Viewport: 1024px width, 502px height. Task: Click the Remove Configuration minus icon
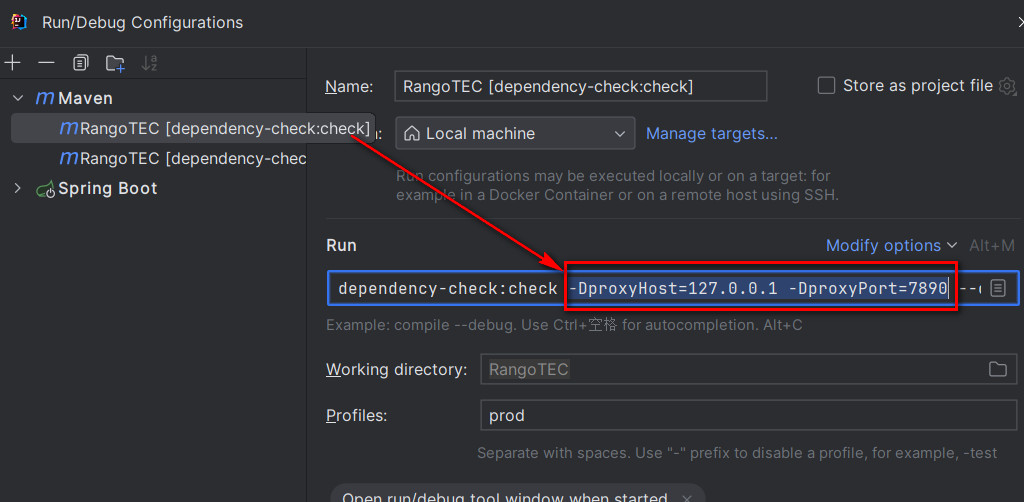click(x=46, y=63)
